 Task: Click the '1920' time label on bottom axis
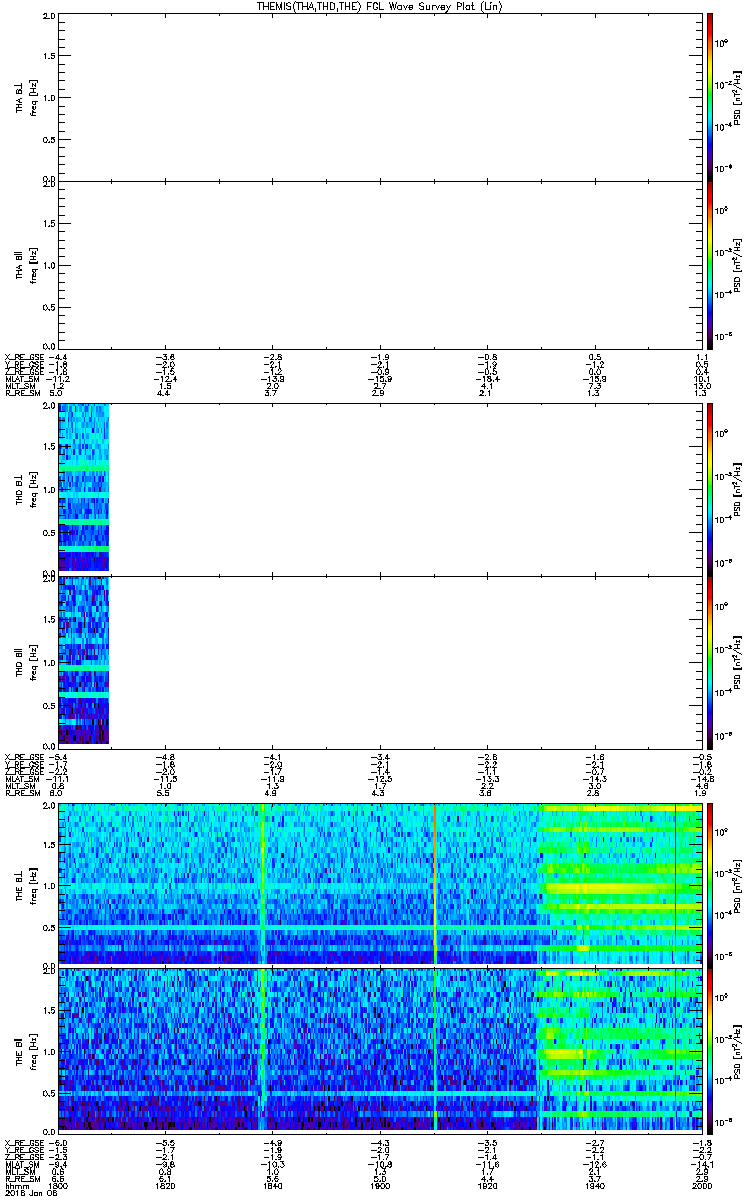486,1185
